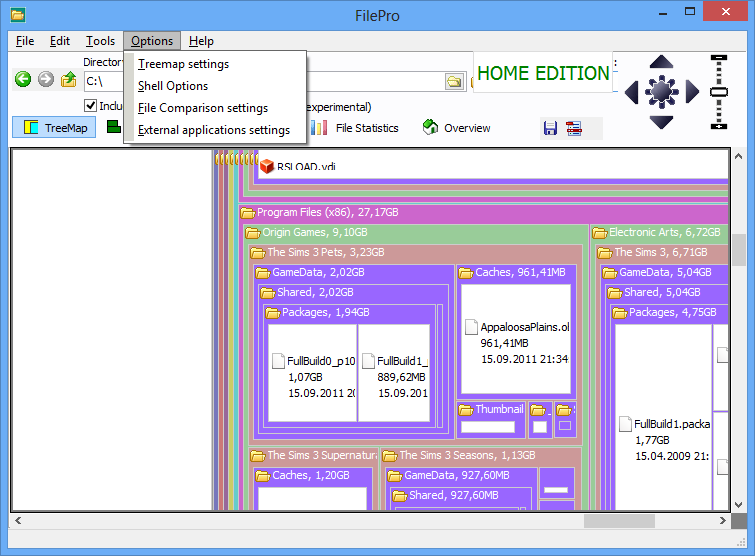Click the horizontal scrollbar right arrow
755x556 pixels.
pyautogui.click(x=722, y=520)
